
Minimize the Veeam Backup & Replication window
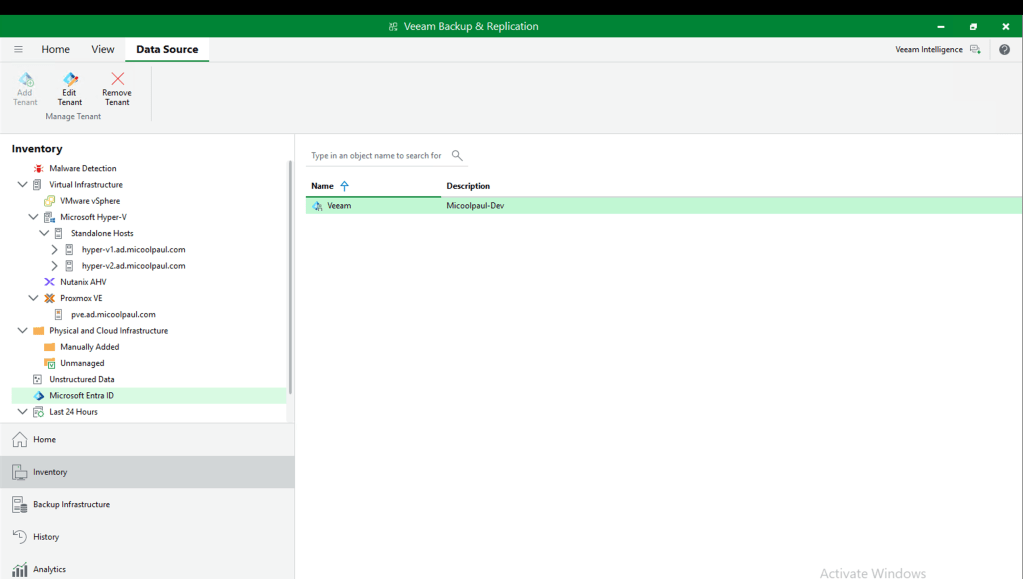[x=941, y=27]
